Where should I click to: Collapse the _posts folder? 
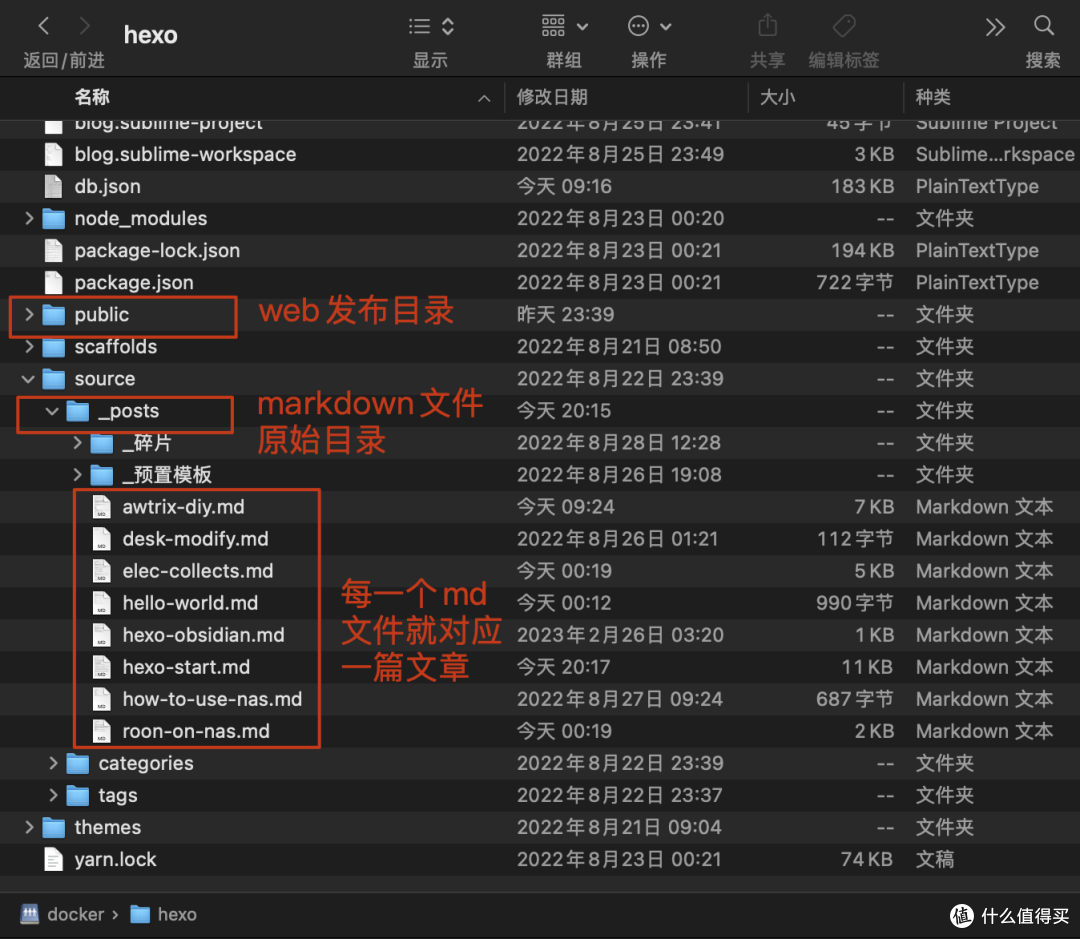[51, 410]
